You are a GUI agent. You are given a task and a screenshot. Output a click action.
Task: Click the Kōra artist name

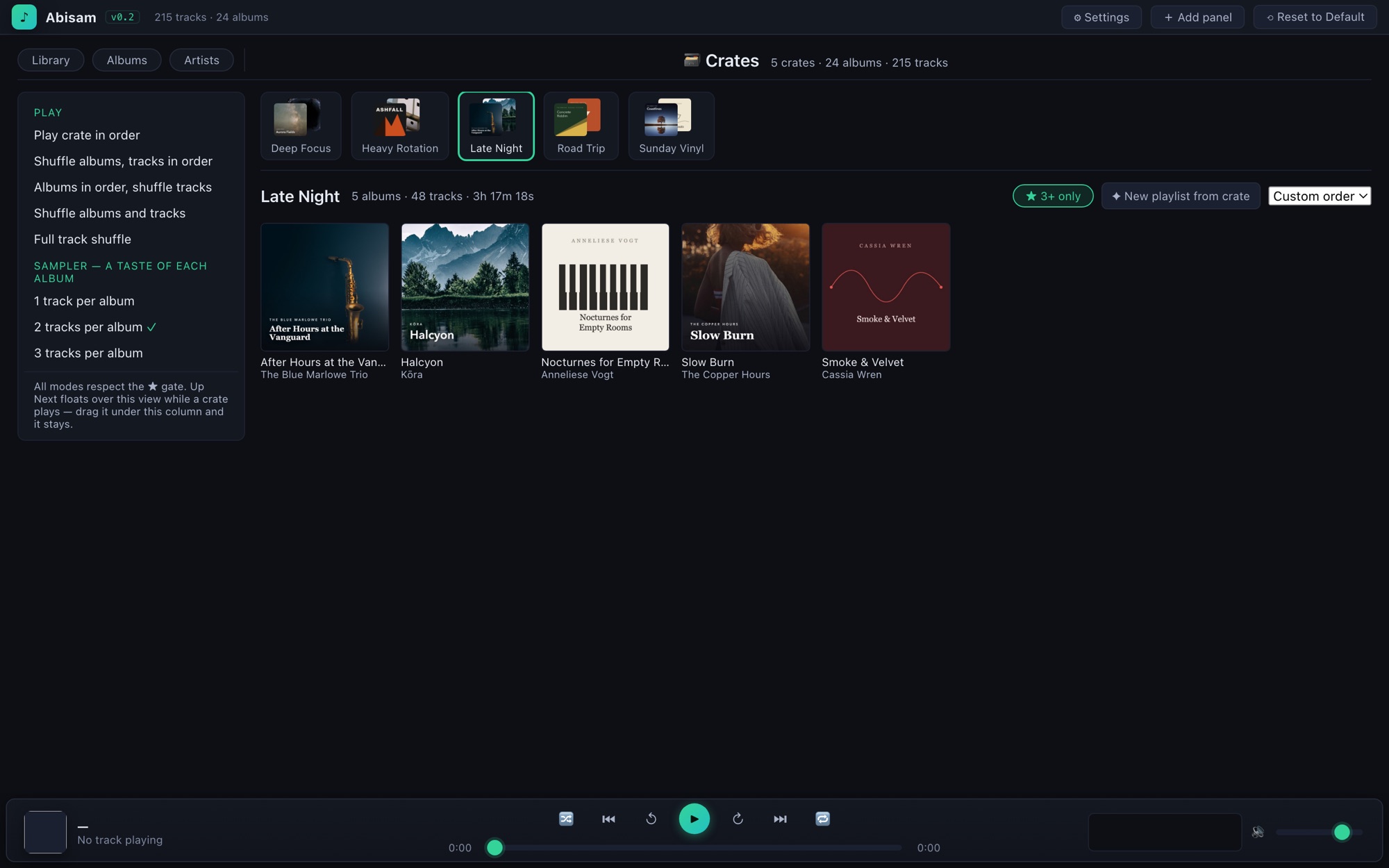pyautogui.click(x=411, y=375)
